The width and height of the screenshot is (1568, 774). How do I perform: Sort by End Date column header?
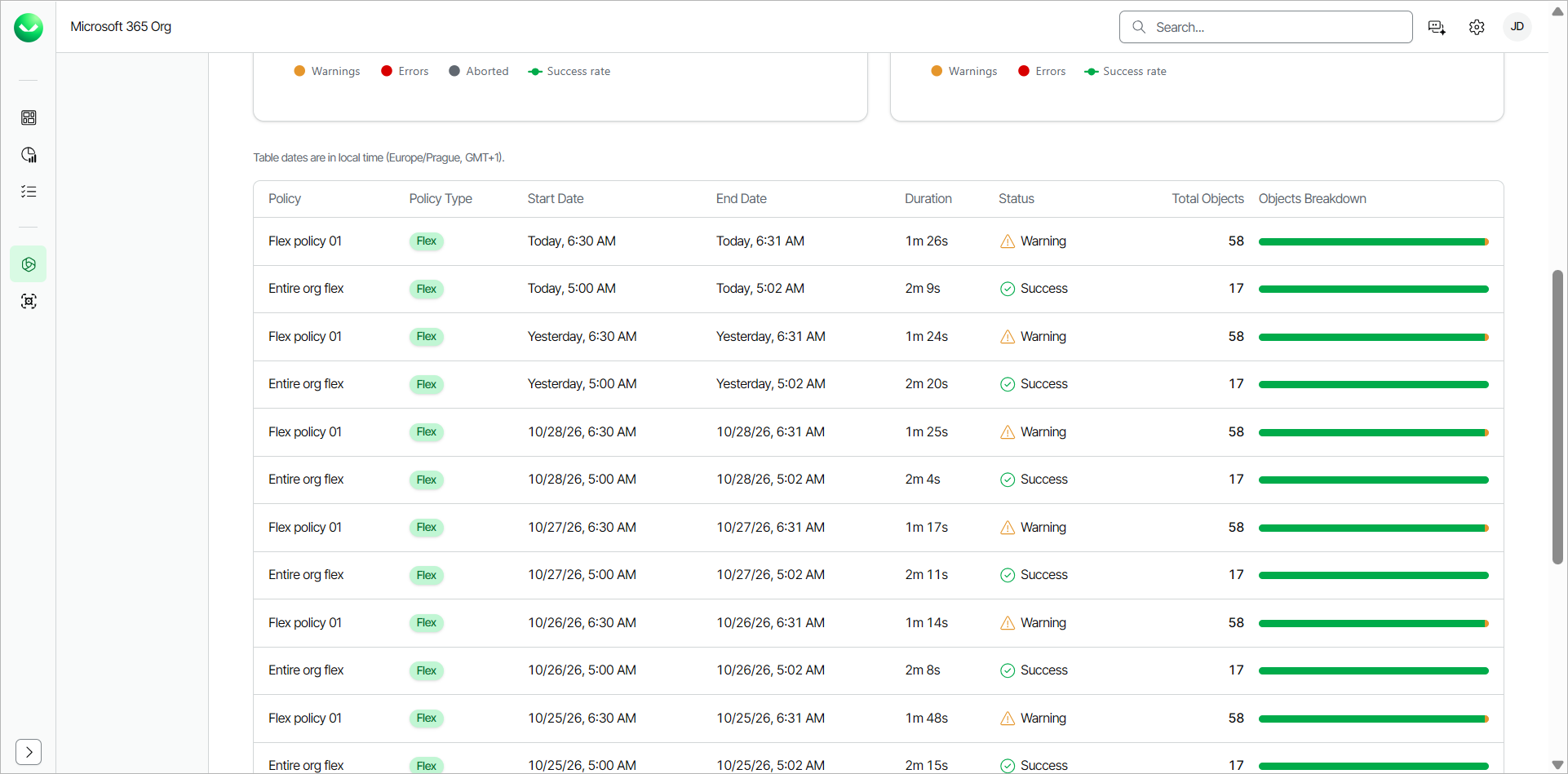[742, 199]
